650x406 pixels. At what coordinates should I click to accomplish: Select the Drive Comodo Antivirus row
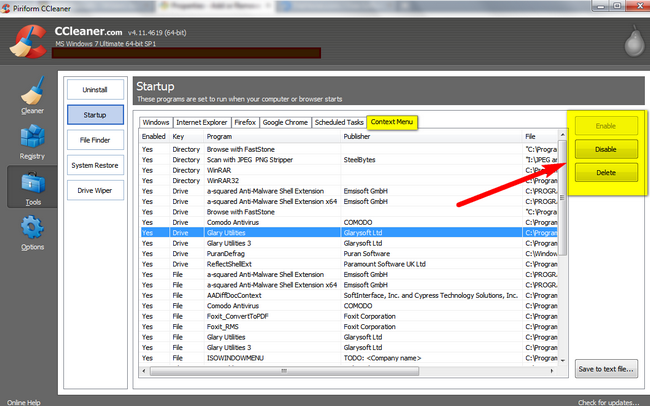[x=349, y=222]
